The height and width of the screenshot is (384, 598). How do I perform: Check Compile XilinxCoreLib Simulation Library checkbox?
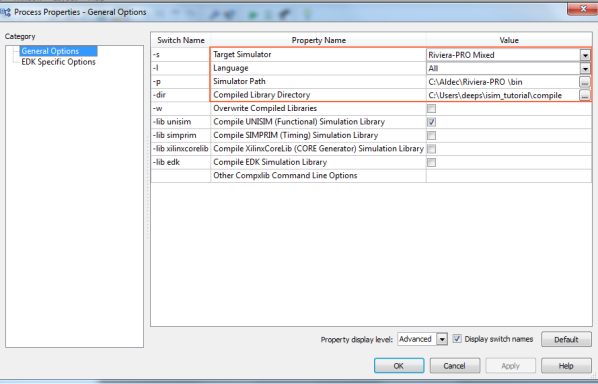(431, 149)
